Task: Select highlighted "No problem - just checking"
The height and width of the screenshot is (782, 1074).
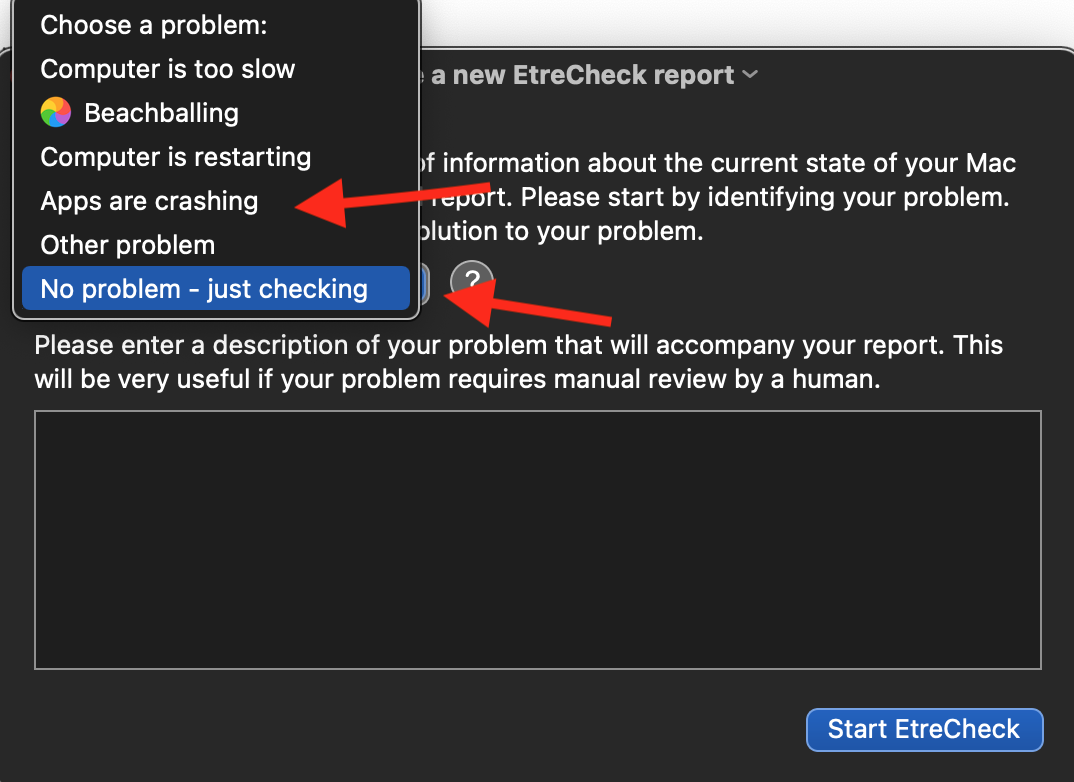Action: 216,288
